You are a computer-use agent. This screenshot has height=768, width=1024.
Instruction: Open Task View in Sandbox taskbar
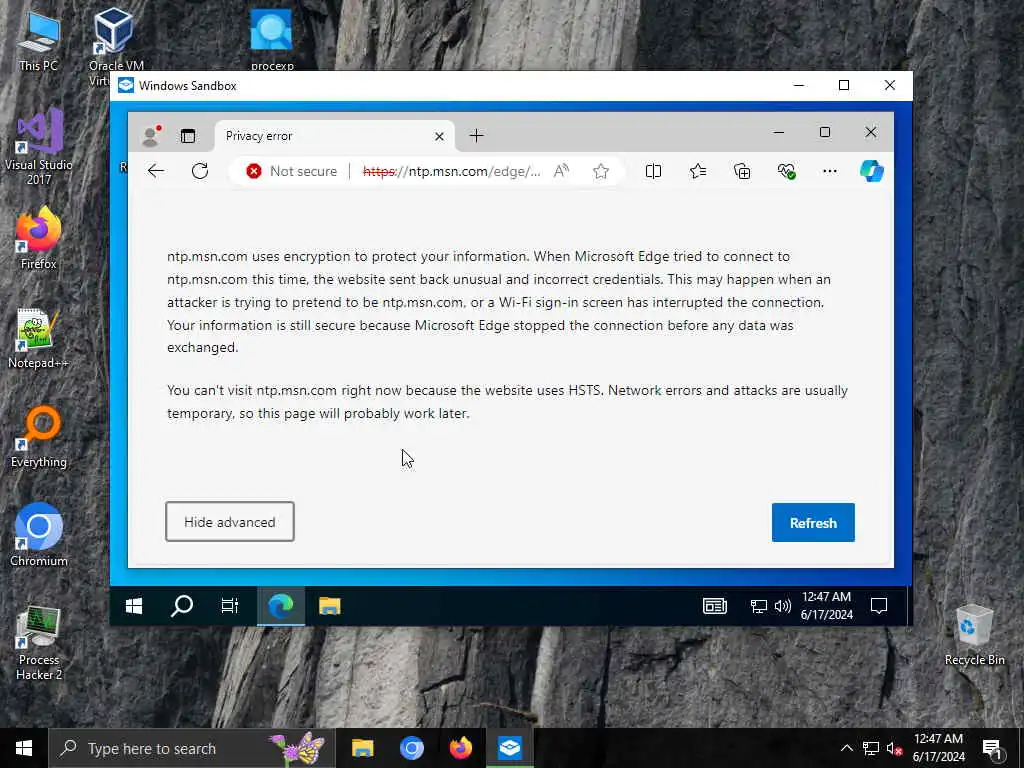(x=230, y=606)
